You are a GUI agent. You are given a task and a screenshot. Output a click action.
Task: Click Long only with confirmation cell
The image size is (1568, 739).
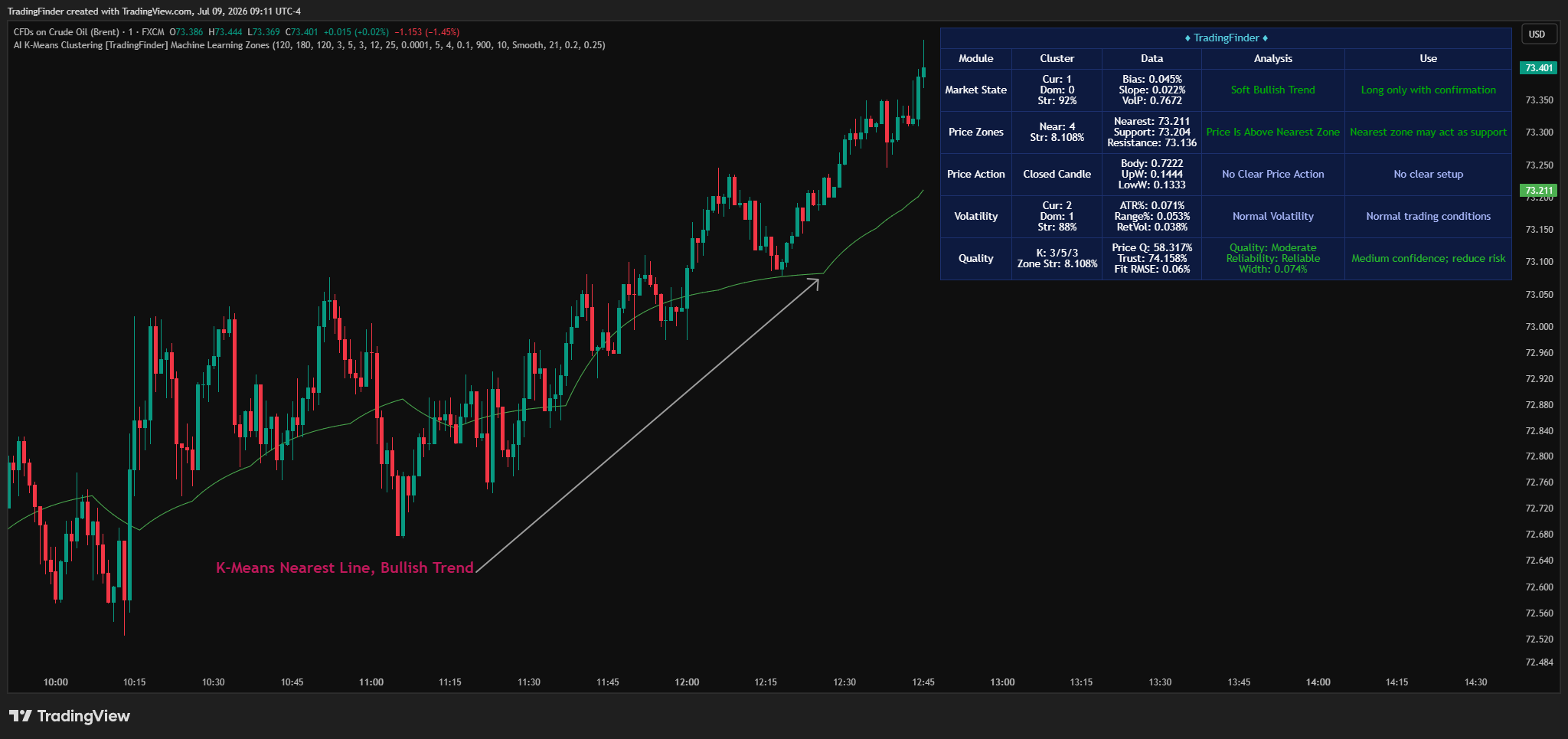click(1429, 90)
